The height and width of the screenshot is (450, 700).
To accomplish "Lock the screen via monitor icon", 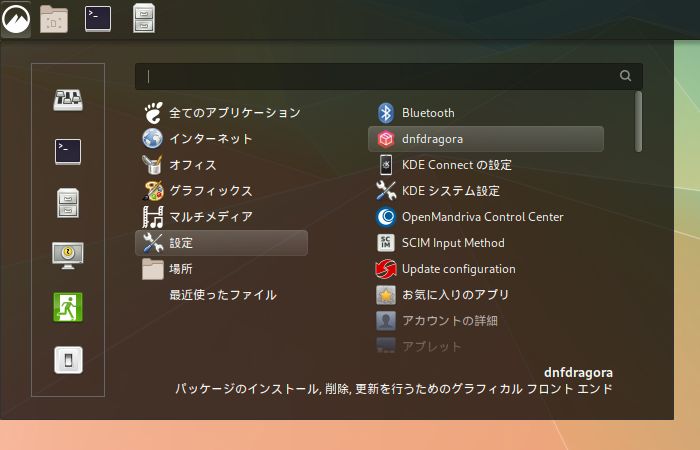I will click(x=68, y=255).
